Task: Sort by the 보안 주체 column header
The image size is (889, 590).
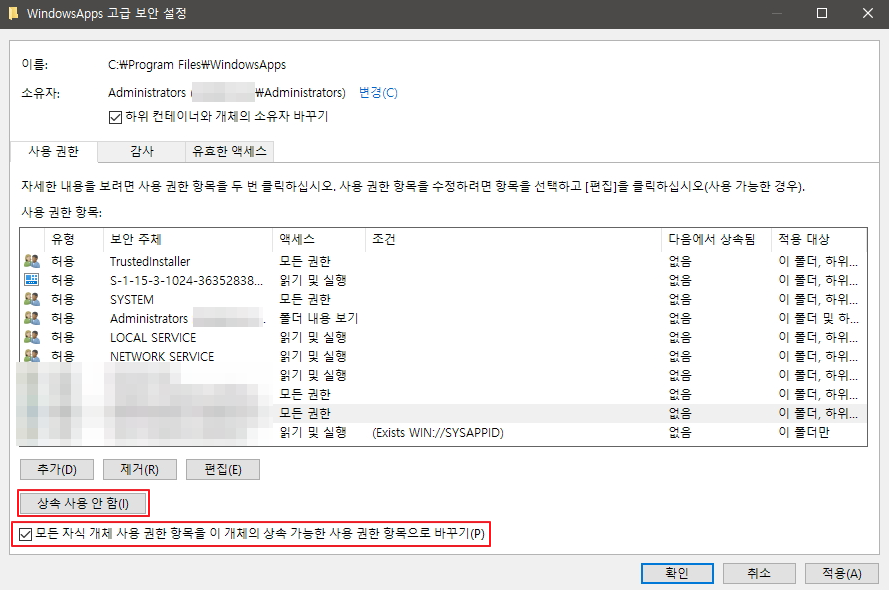Action: pos(188,239)
